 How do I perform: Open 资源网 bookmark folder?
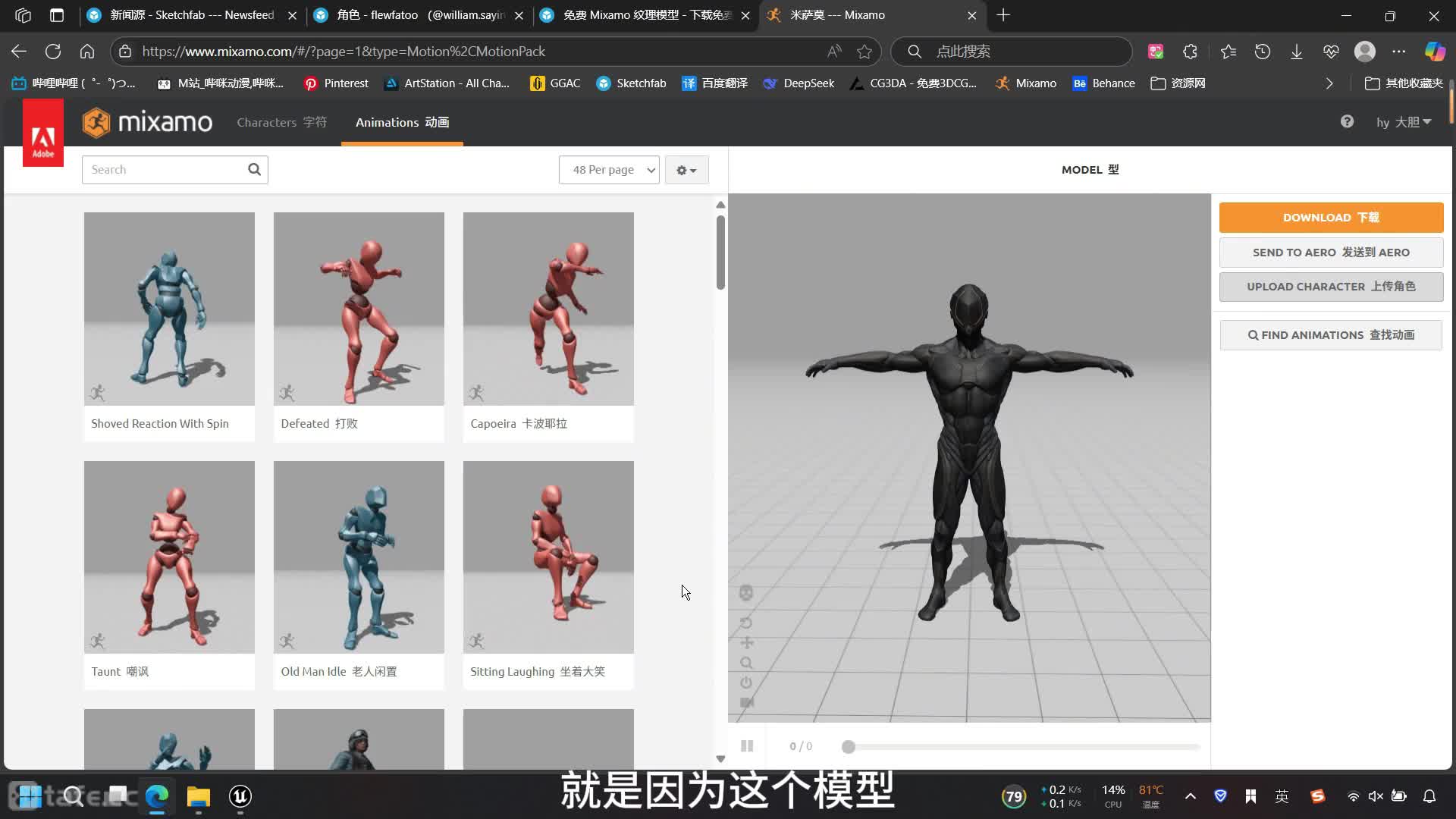point(1178,83)
